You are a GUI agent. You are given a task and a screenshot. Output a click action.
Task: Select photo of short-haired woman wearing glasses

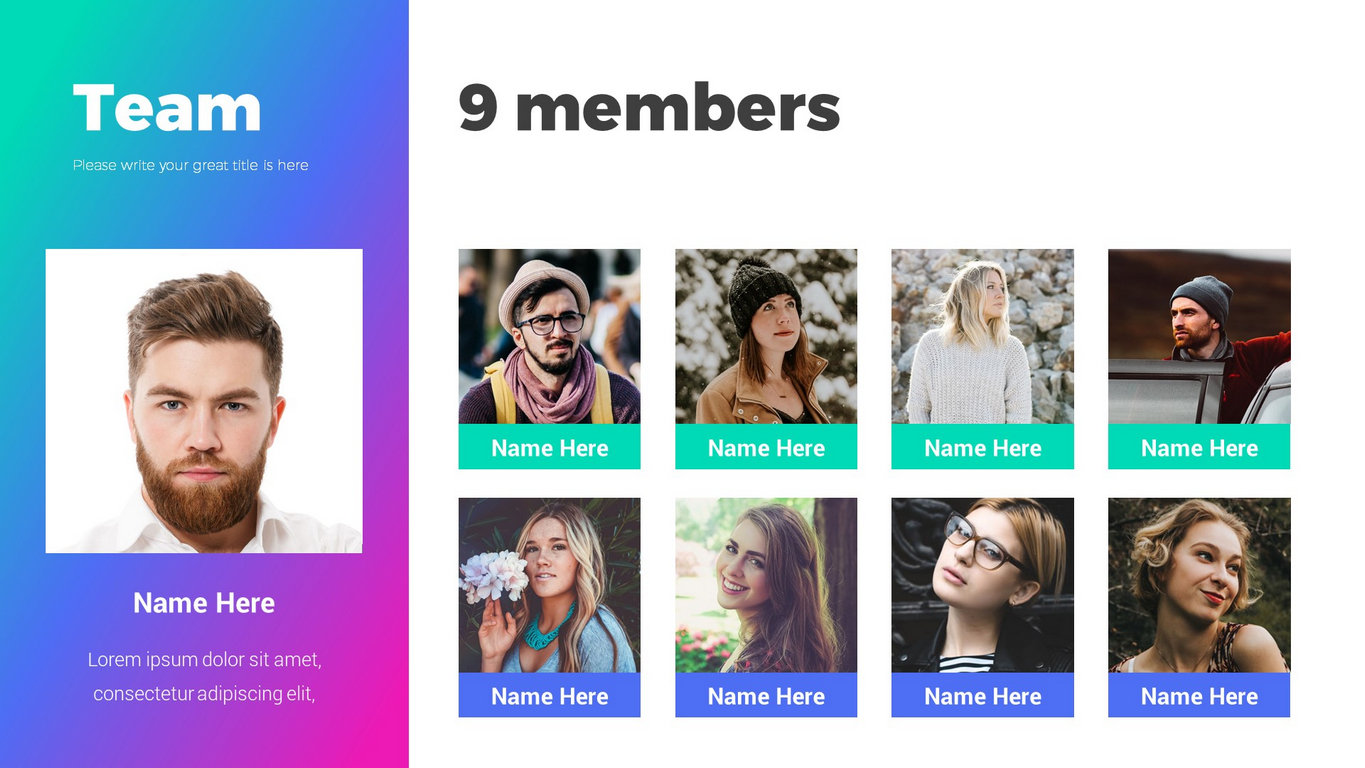click(x=982, y=585)
